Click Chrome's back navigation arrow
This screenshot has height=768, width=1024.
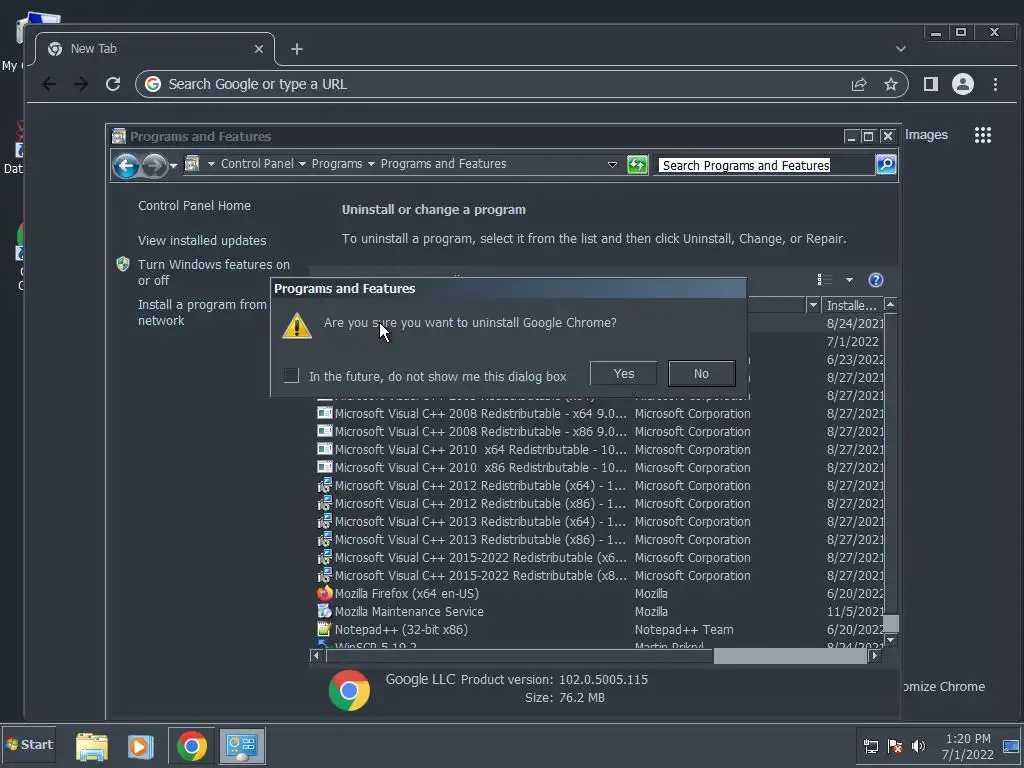coord(49,84)
